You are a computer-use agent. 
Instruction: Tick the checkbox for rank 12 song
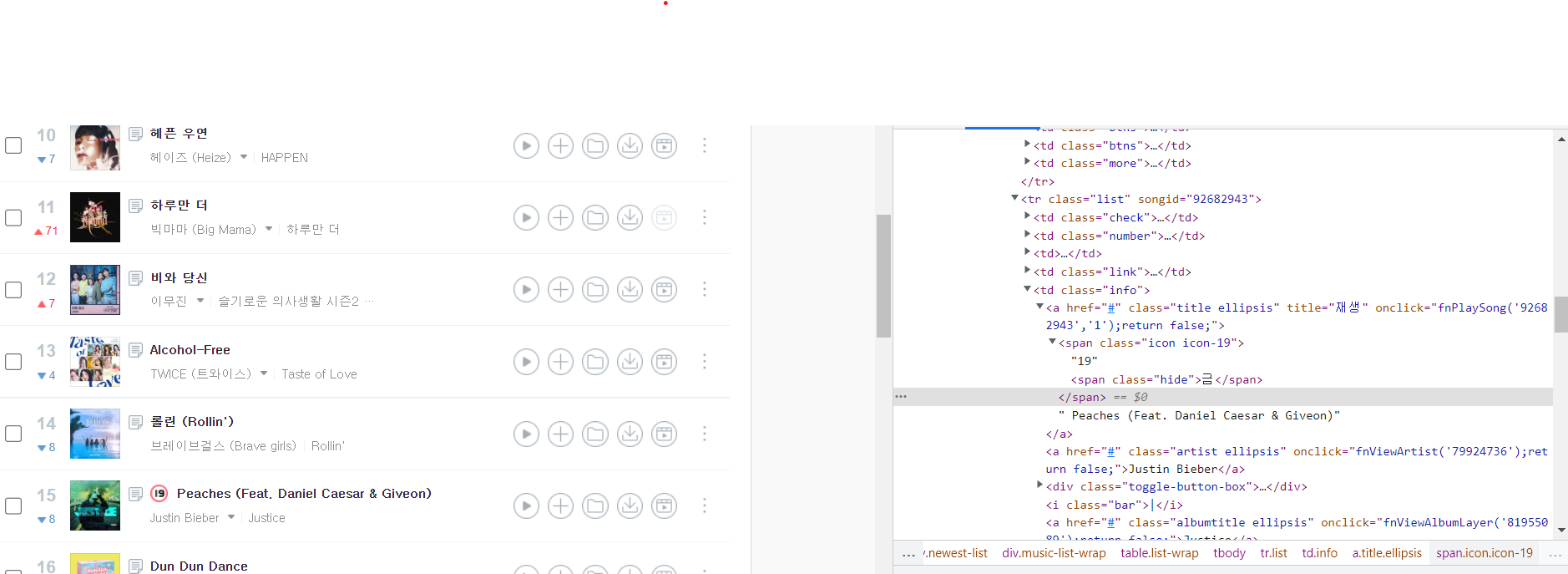(x=13, y=289)
